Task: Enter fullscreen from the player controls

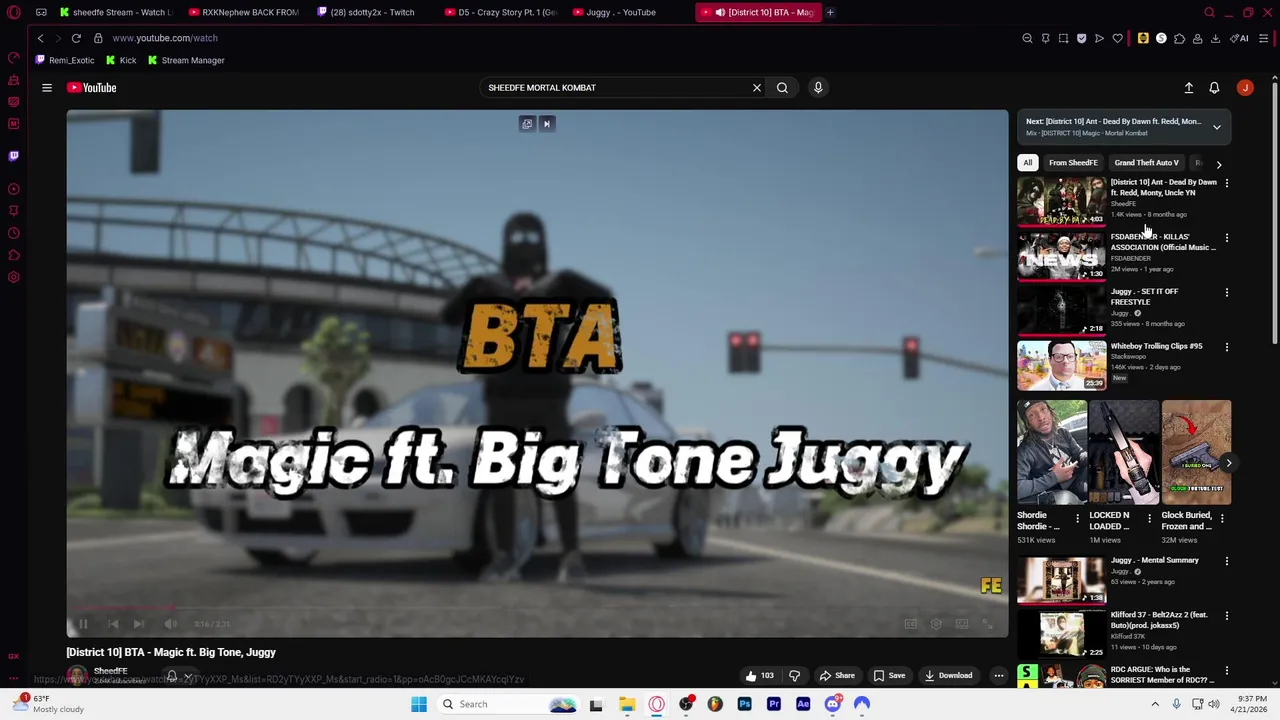Action: pos(987,624)
